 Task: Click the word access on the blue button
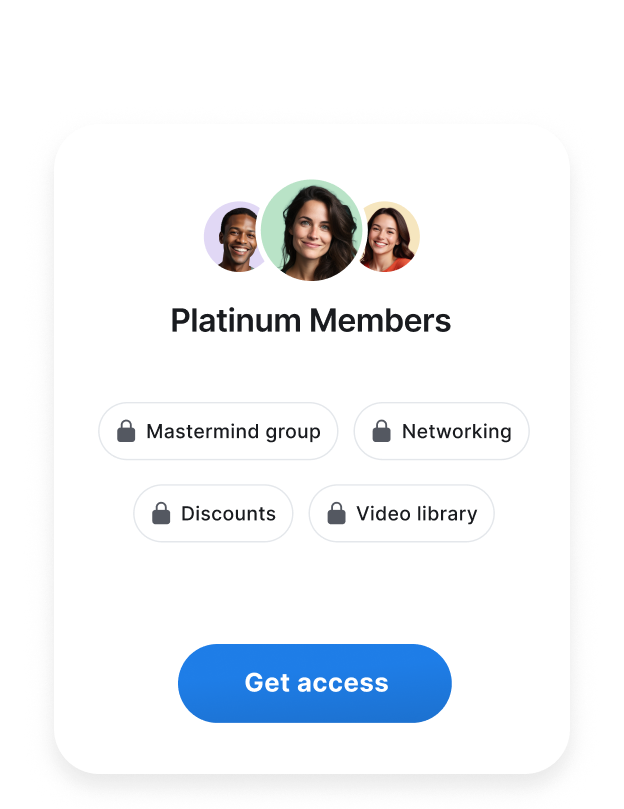tap(343, 683)
